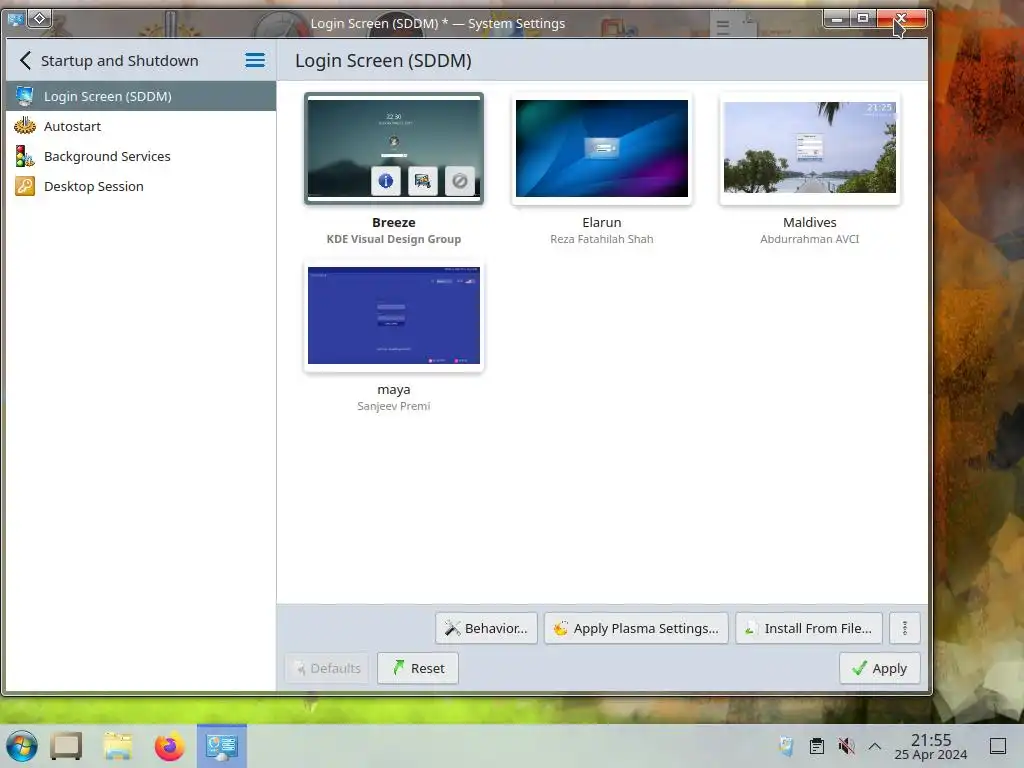The width and height of the screenshot is (1024, 768).
Task: Expand hidden system tray icons
Action: coord(875,746)
